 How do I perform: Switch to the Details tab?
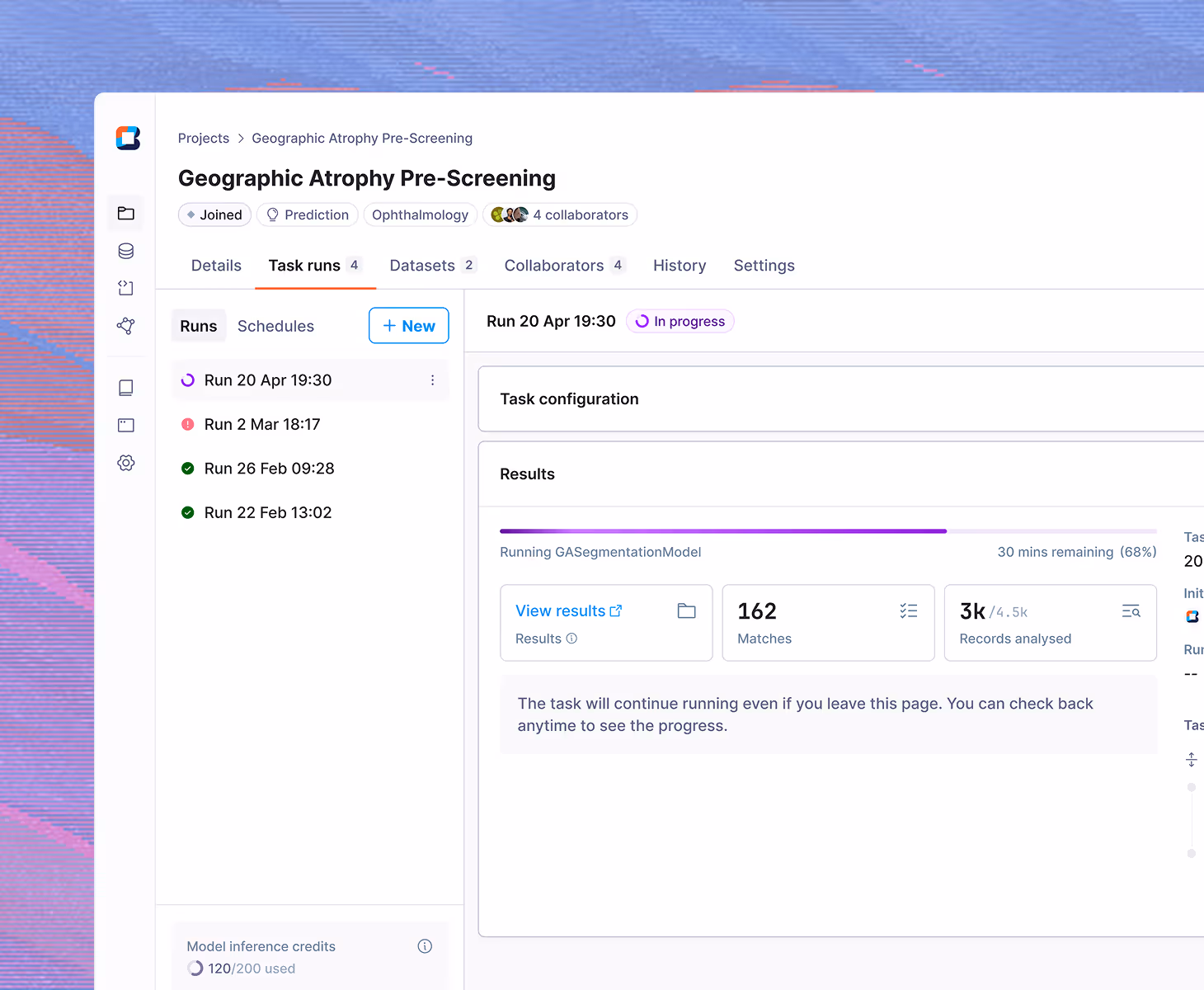[216, 266]
